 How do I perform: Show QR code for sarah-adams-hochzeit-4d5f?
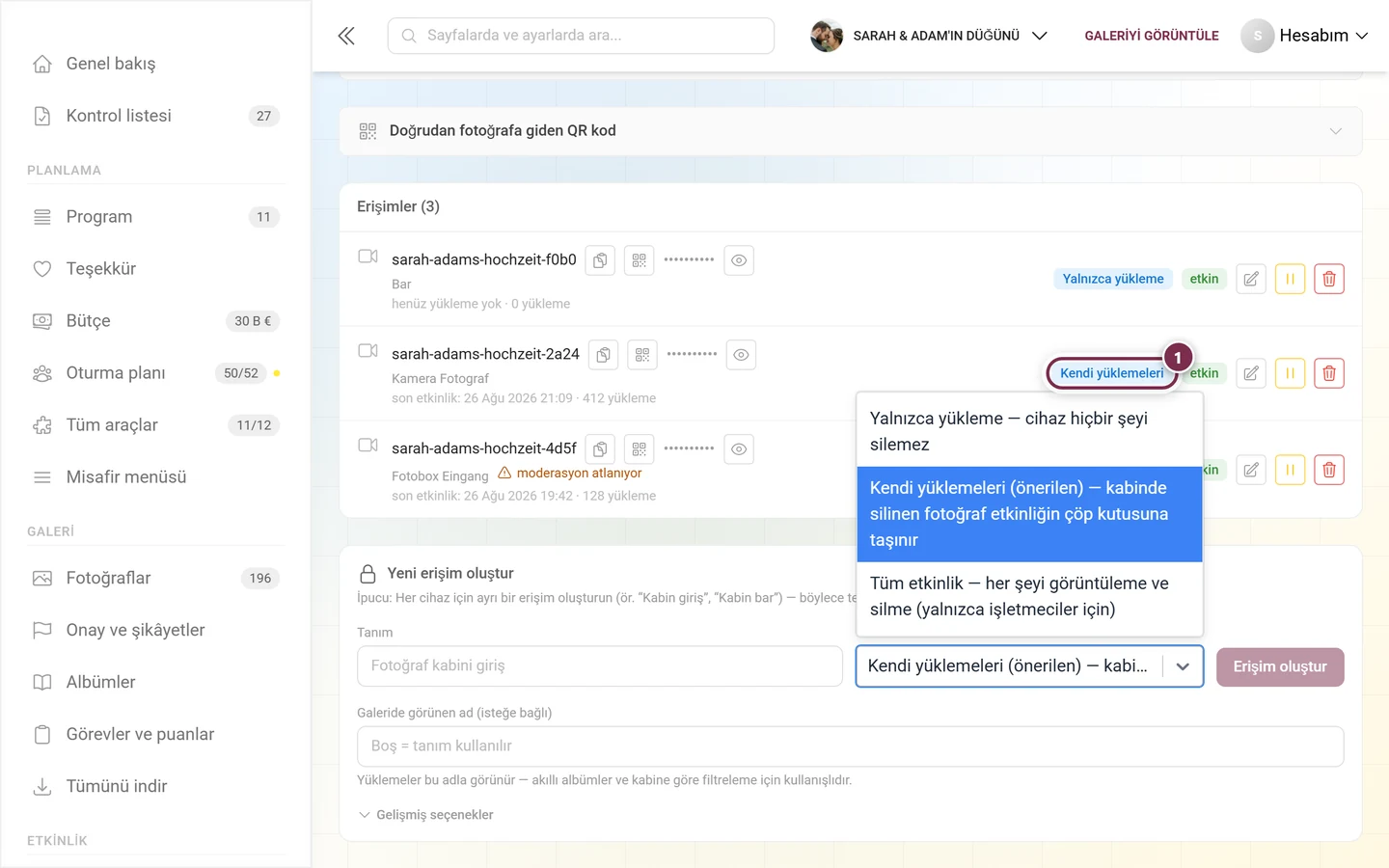[x=639, y=449]
